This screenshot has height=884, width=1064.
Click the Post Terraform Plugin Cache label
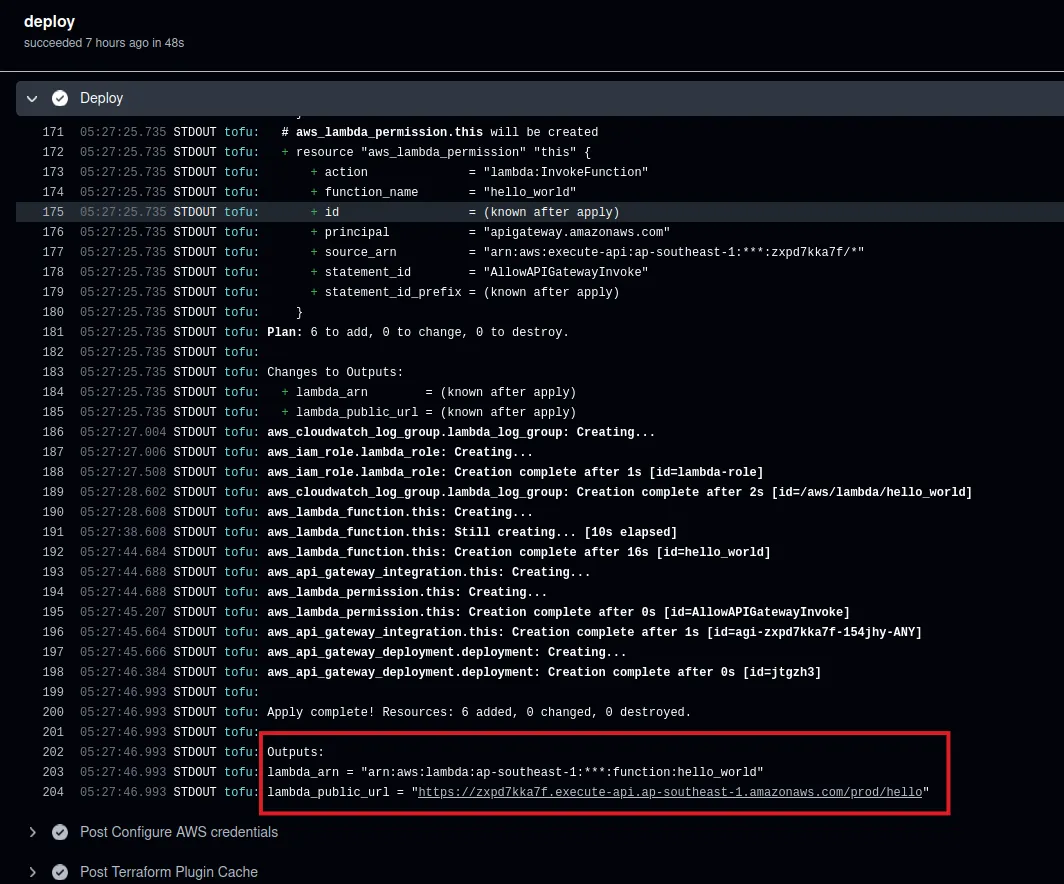coord(168,872)
